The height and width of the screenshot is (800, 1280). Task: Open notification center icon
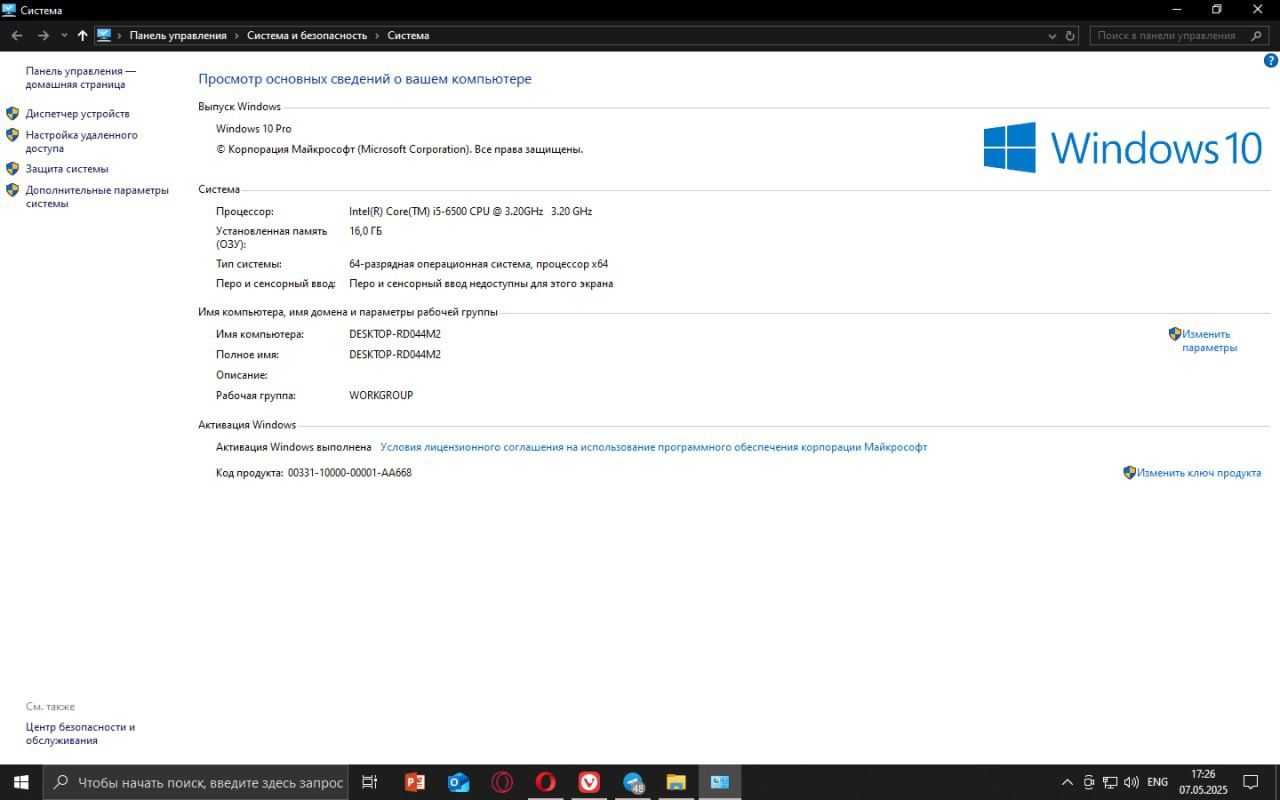(x=1250, y=782)
